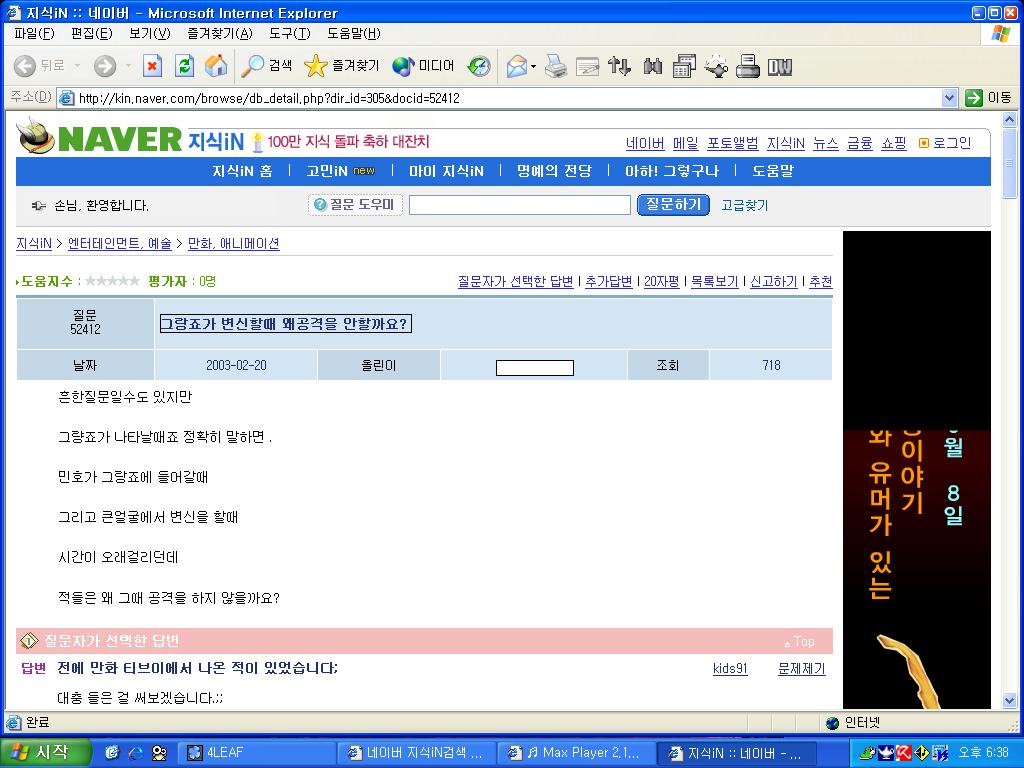Expand the Back button history arrow

pos(77,66)
